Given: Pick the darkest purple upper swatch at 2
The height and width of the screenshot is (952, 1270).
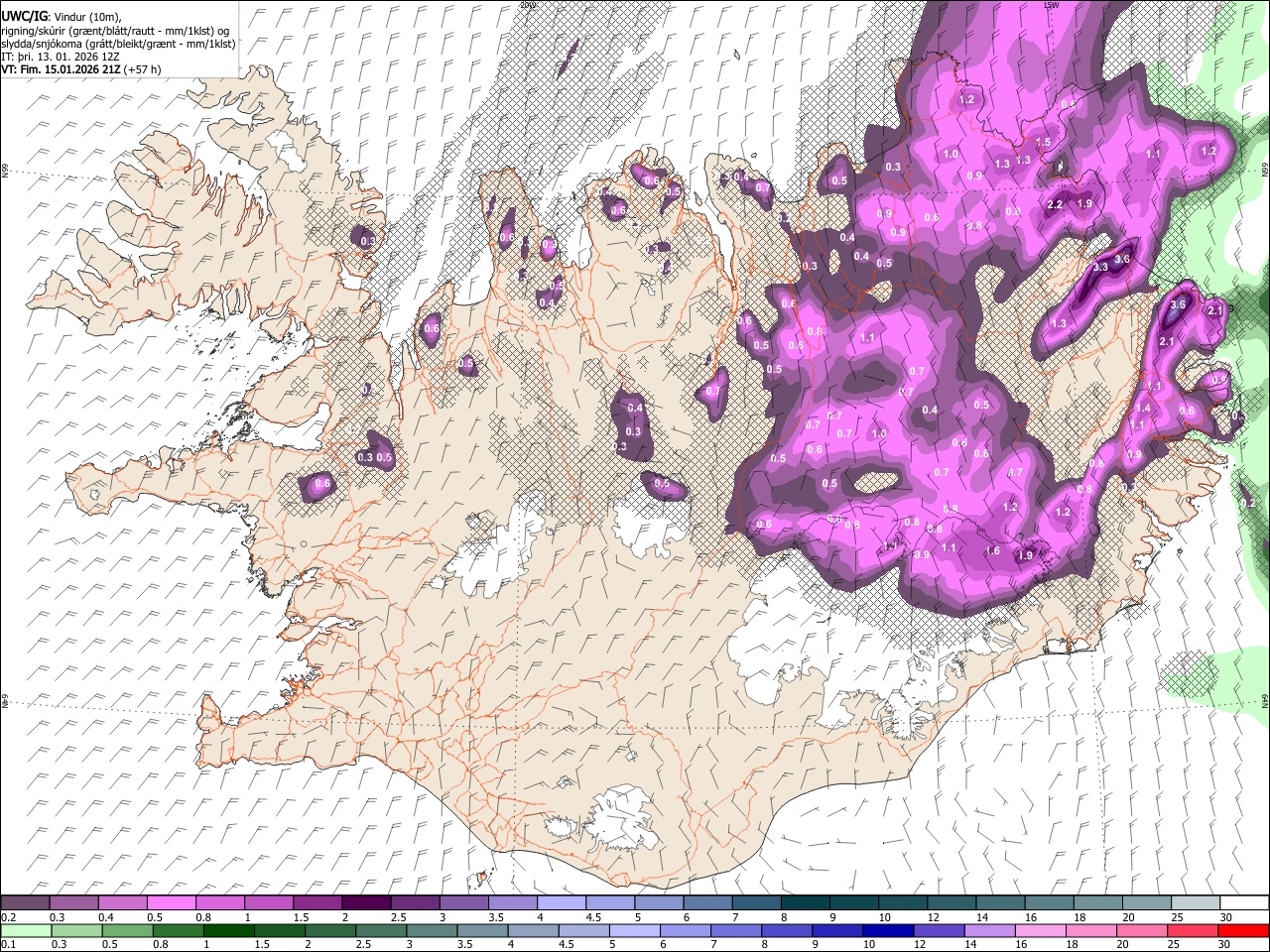Looking at the screenshot, I should [365, 903].
